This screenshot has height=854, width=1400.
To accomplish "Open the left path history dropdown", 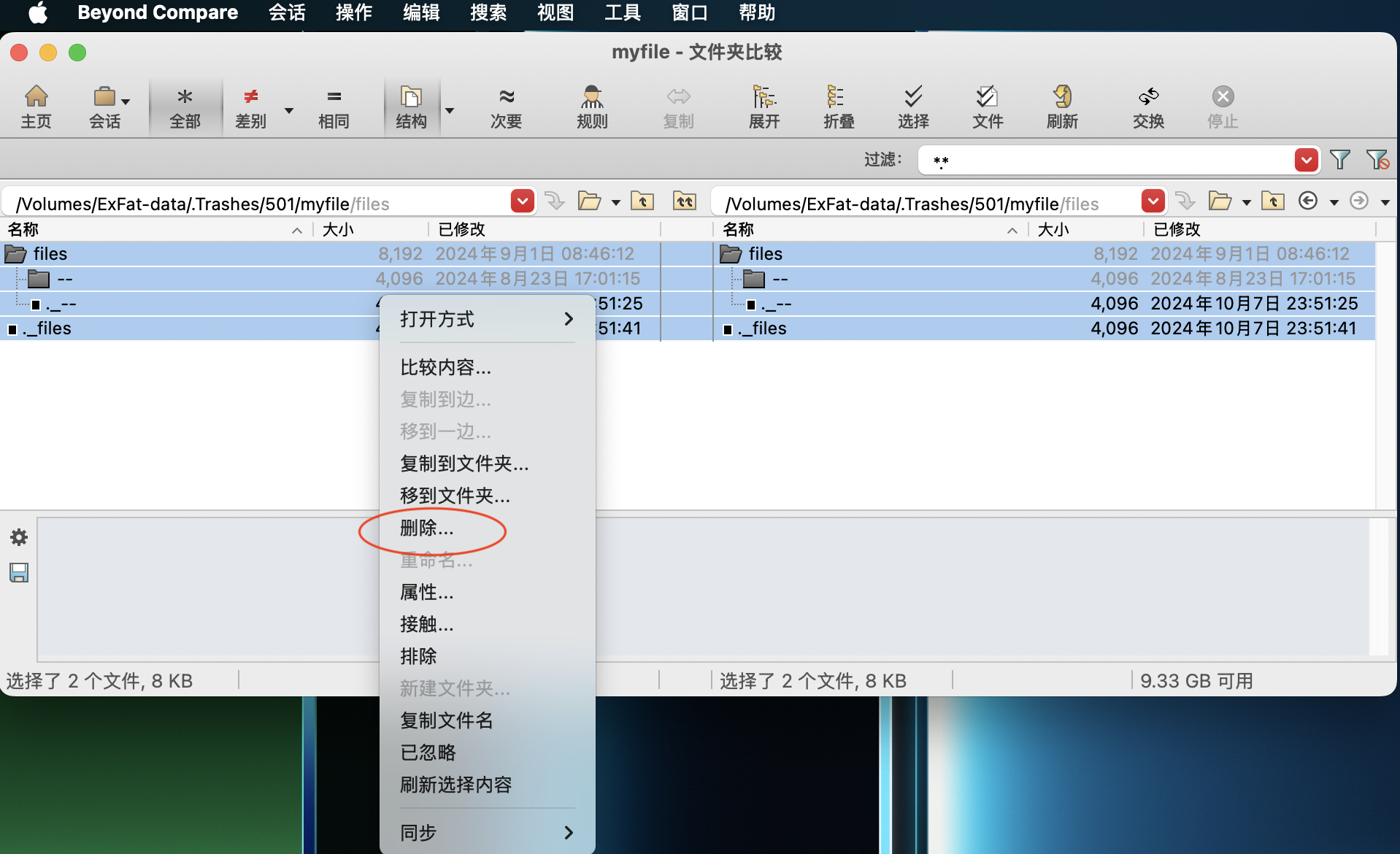I will [523, 201].
